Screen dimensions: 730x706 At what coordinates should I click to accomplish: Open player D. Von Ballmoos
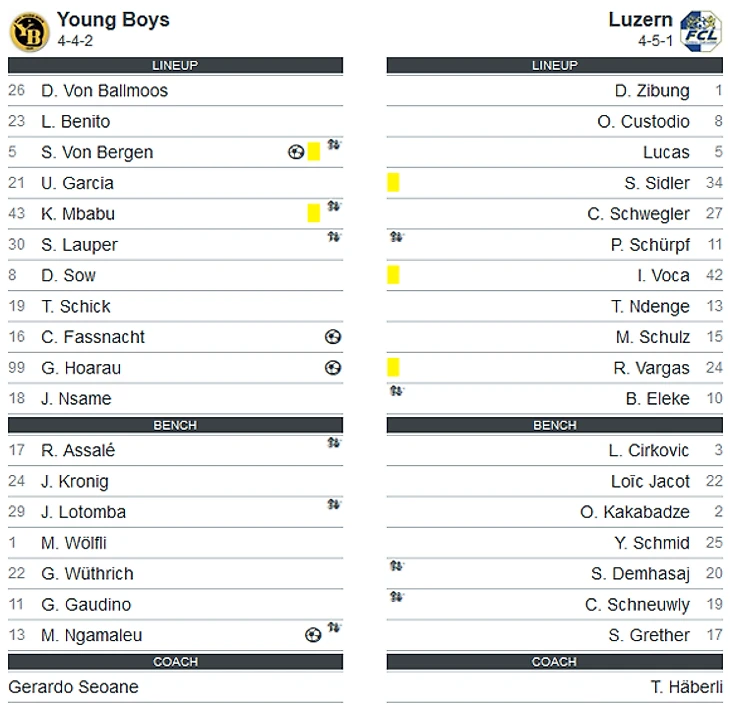104,91
